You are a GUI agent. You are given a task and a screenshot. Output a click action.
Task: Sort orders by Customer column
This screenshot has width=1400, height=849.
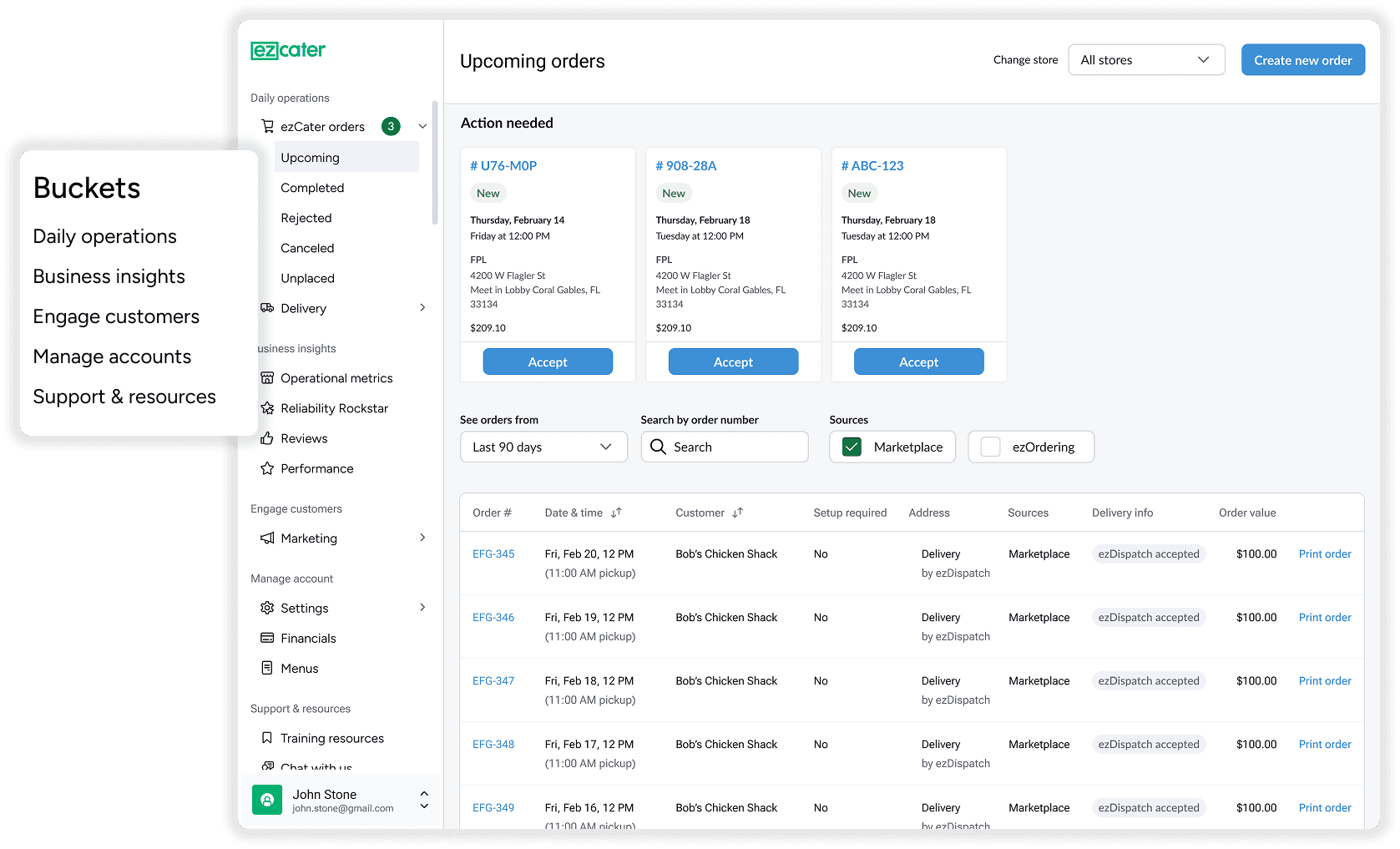737,513
